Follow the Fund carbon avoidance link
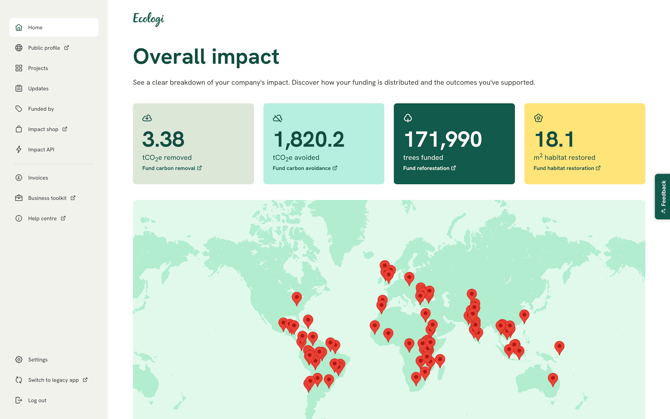The width and height of the screenshot is (670, 419). tap(304, 168)
